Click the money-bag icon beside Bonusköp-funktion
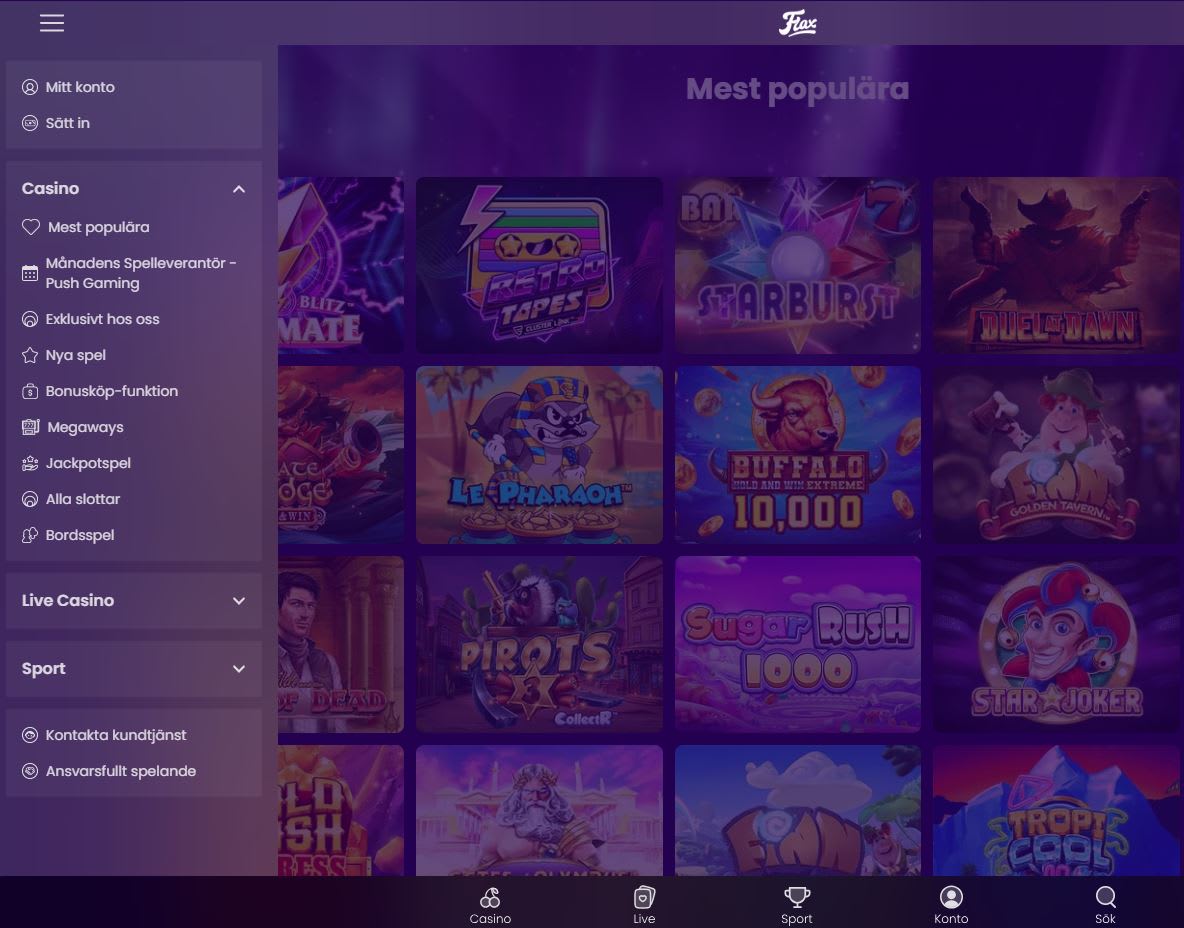This screenshot has height=928, width=1184. pyautogui.click(x=29, y=391)
